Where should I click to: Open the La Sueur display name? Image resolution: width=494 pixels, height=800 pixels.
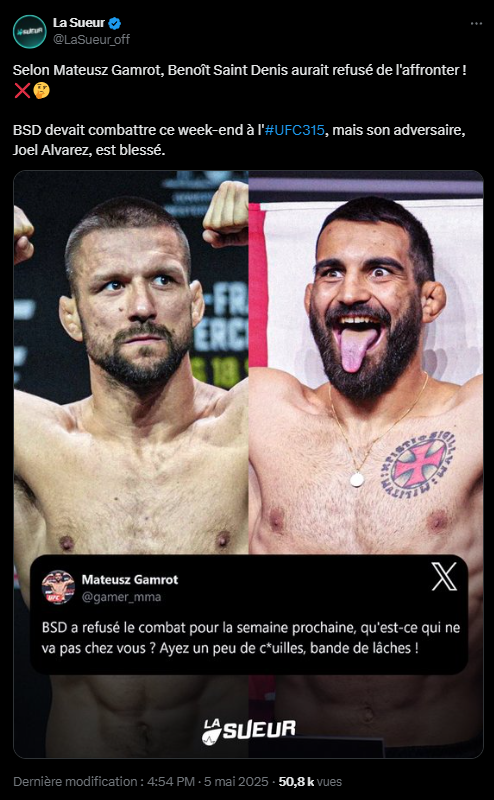pyautogui.click(x=79, y=23)
